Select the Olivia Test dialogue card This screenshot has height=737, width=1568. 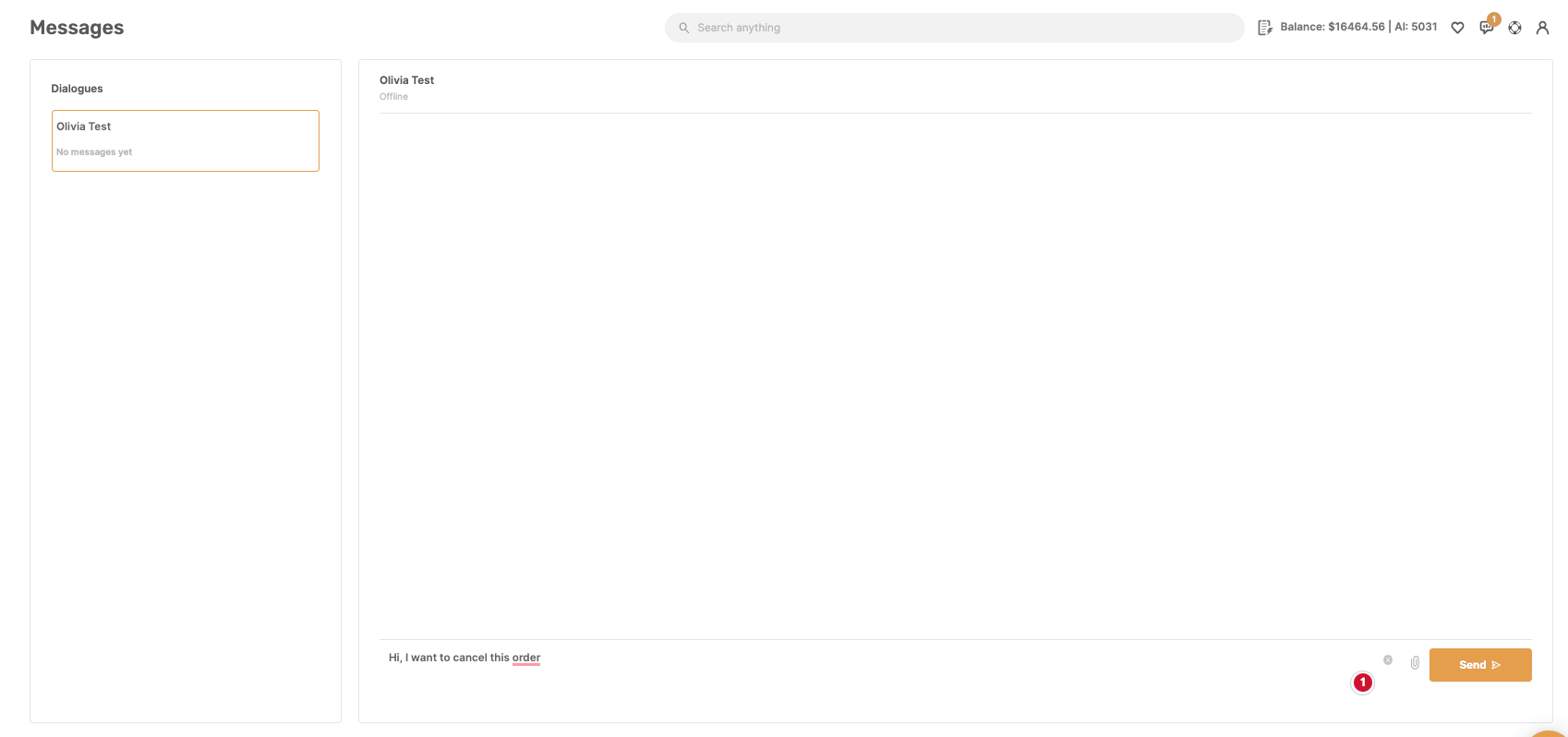pos(186,140)
